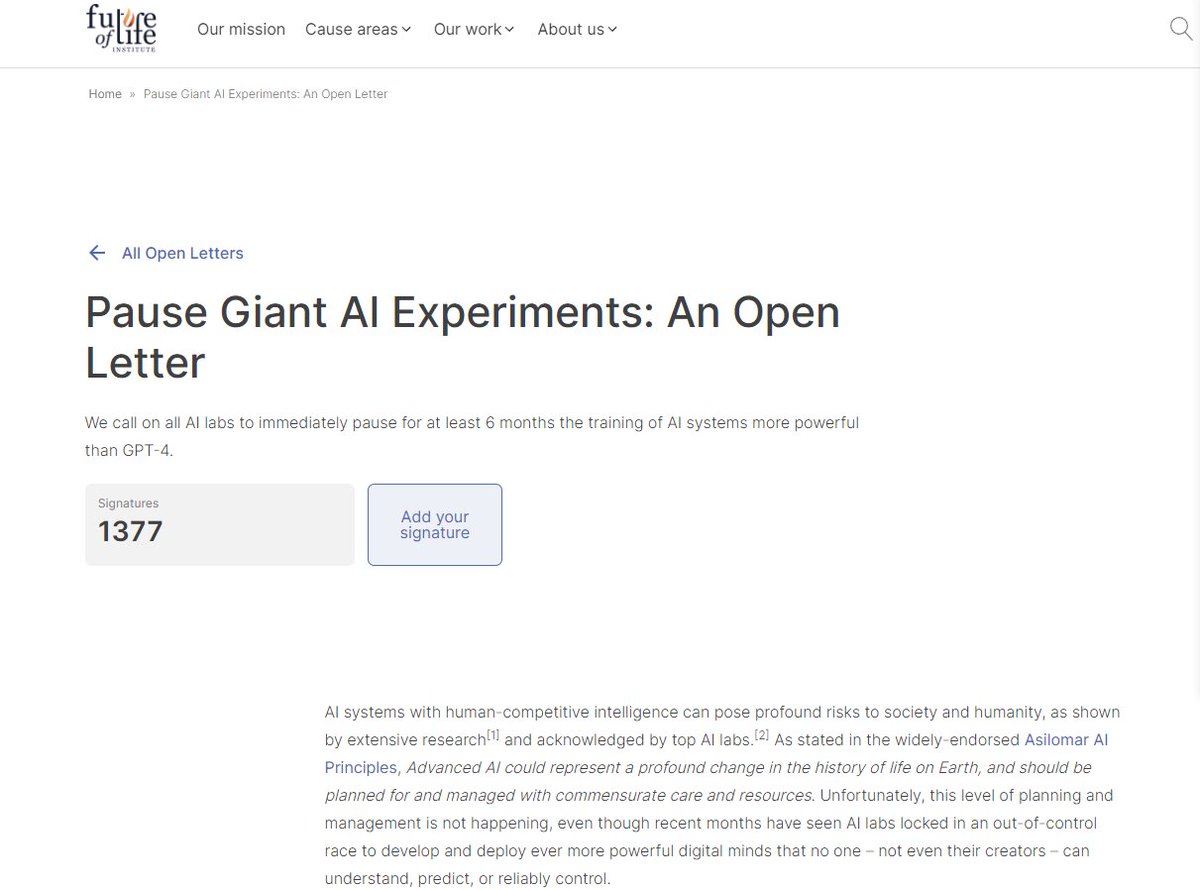Screen dimensions: 1200x890
Task: Open the Asilomar AI Principles link
Action: tap(717, 754)
